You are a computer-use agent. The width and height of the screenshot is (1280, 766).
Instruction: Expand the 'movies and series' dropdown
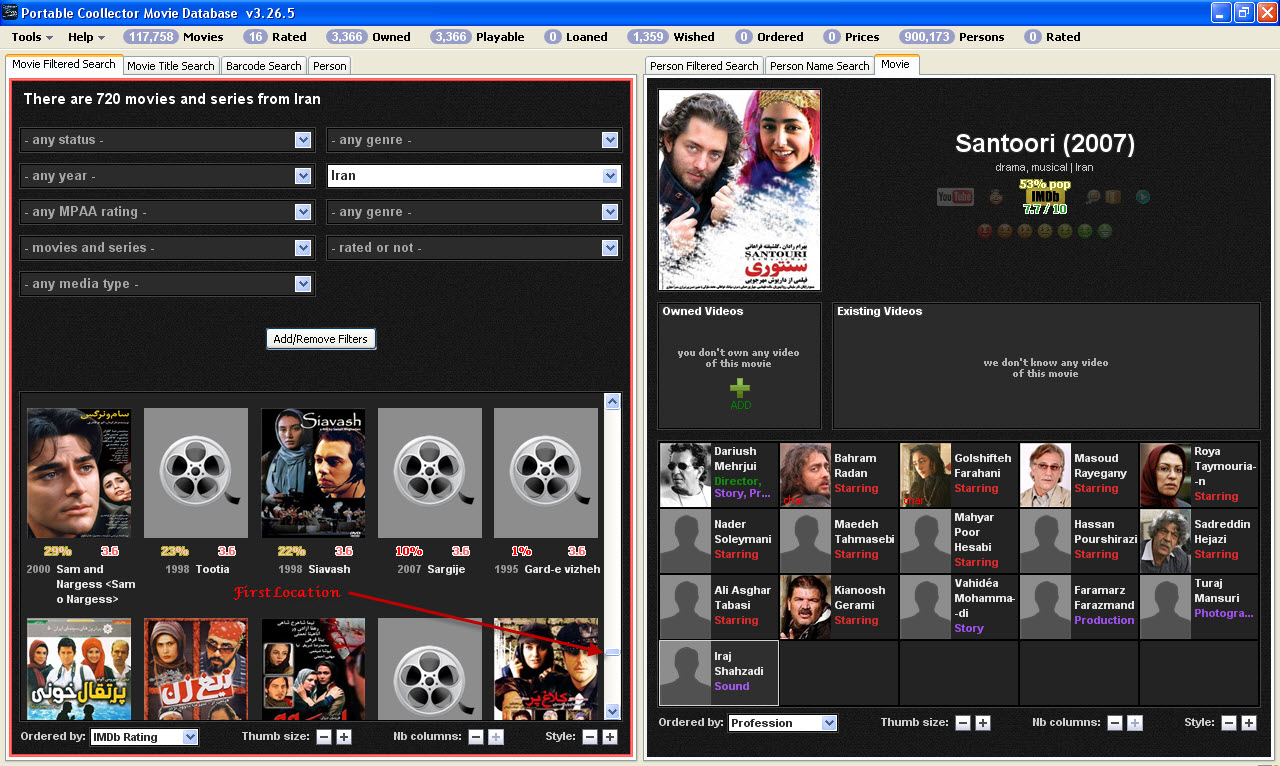click(167, 248)
